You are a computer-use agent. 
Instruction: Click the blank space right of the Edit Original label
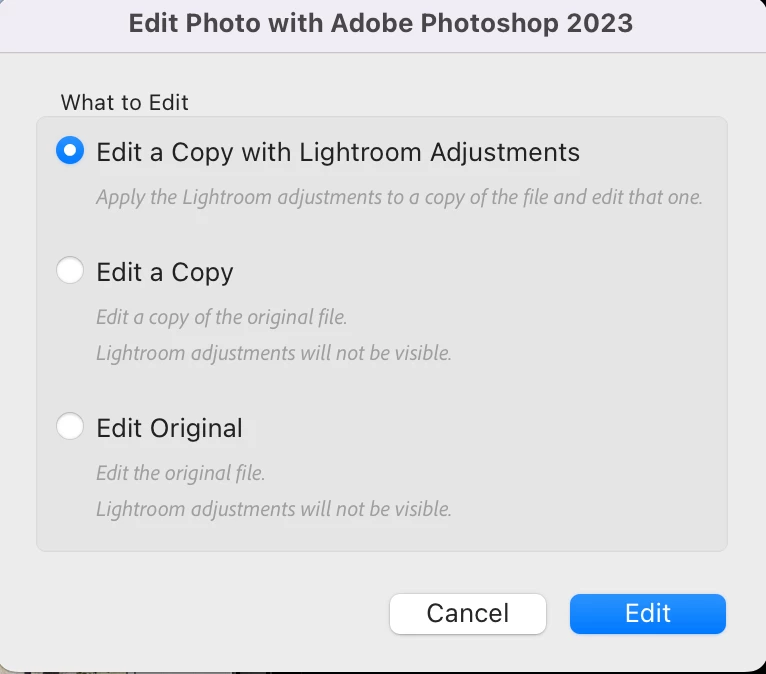click(x=480, y=428)
